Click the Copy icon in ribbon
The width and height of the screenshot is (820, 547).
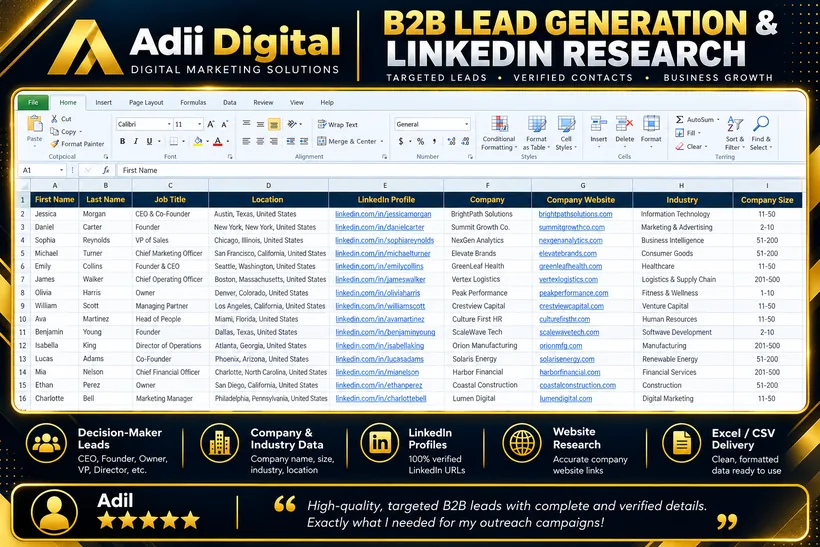coord(54,131)
